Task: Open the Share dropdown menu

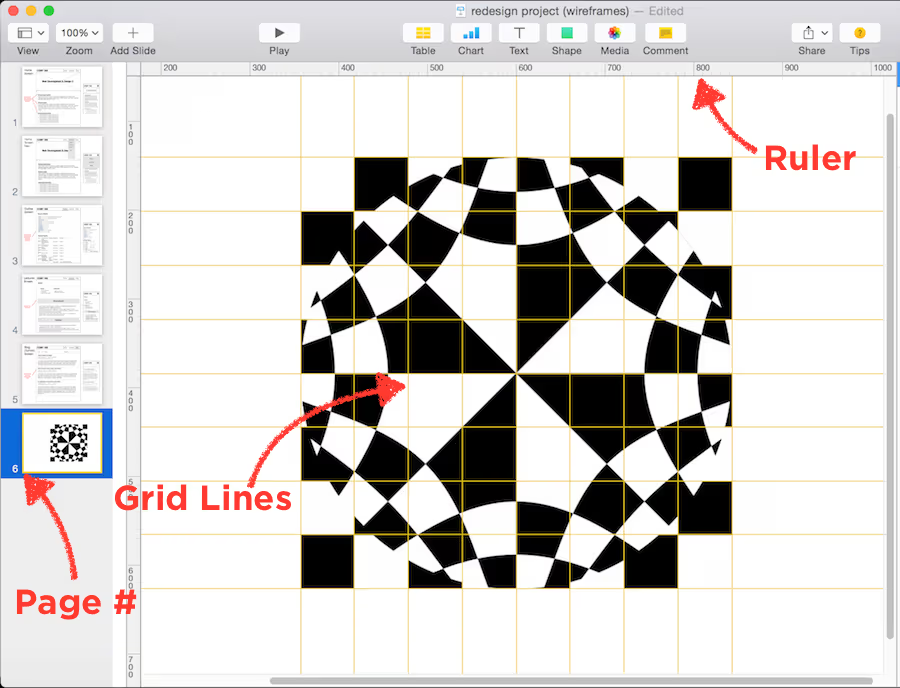Action: pos(811,33)
